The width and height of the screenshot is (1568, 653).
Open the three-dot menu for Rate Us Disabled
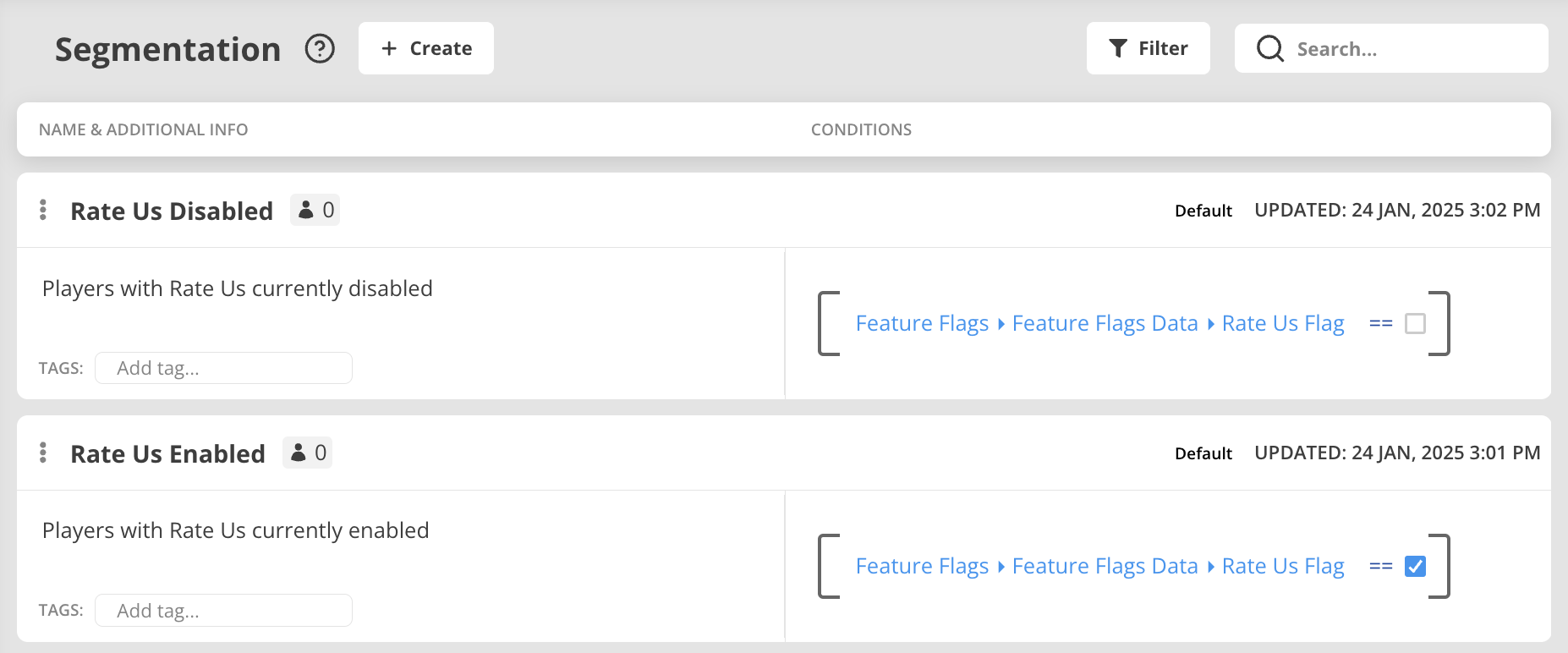coord(43,210)
